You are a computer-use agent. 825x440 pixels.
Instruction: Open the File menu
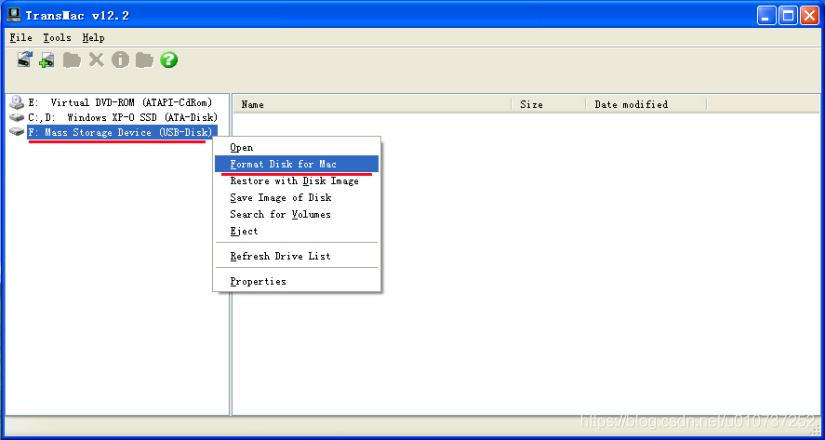[x=21, y=38]
